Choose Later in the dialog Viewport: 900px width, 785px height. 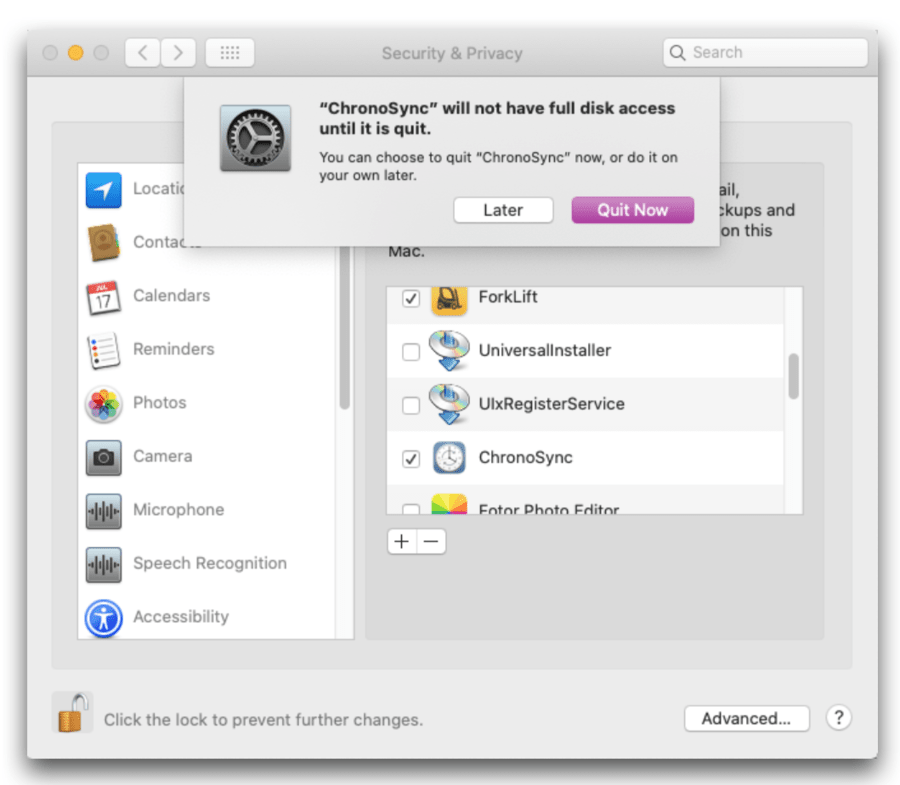click(503, 210)
